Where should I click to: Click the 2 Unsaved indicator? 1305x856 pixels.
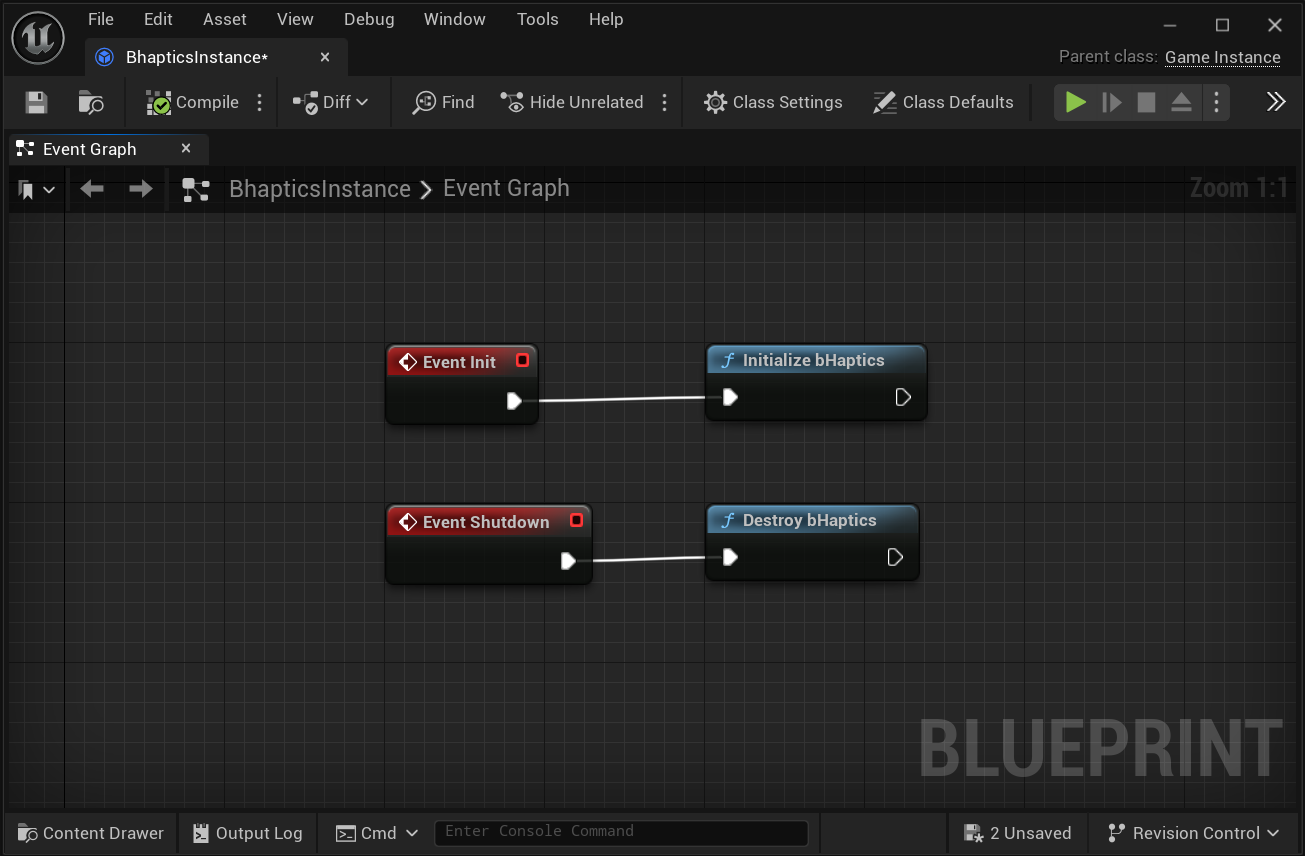pos(1018,833)
